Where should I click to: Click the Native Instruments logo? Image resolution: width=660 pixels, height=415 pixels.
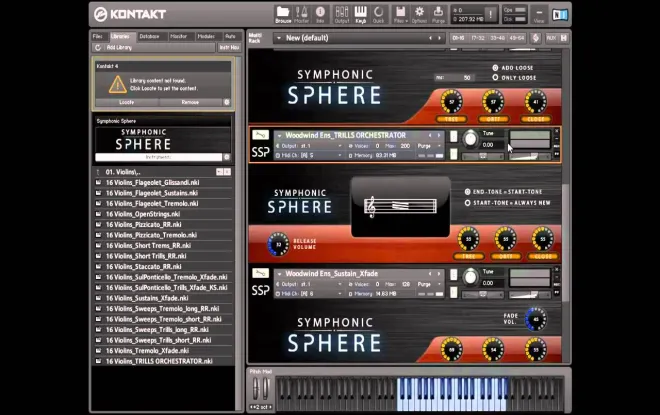pyautogui.click(x=560, y=15)
